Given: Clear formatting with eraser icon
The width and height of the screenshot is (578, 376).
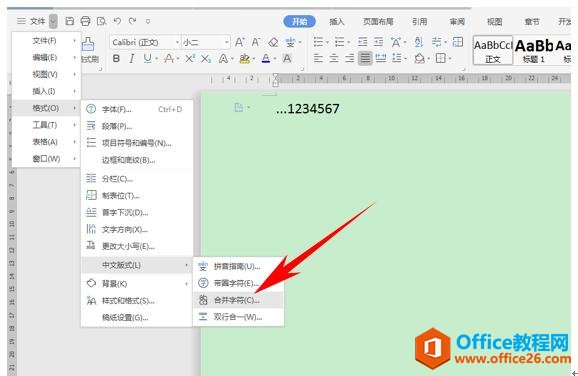Looking at the screenshot, I should (273, 42).
